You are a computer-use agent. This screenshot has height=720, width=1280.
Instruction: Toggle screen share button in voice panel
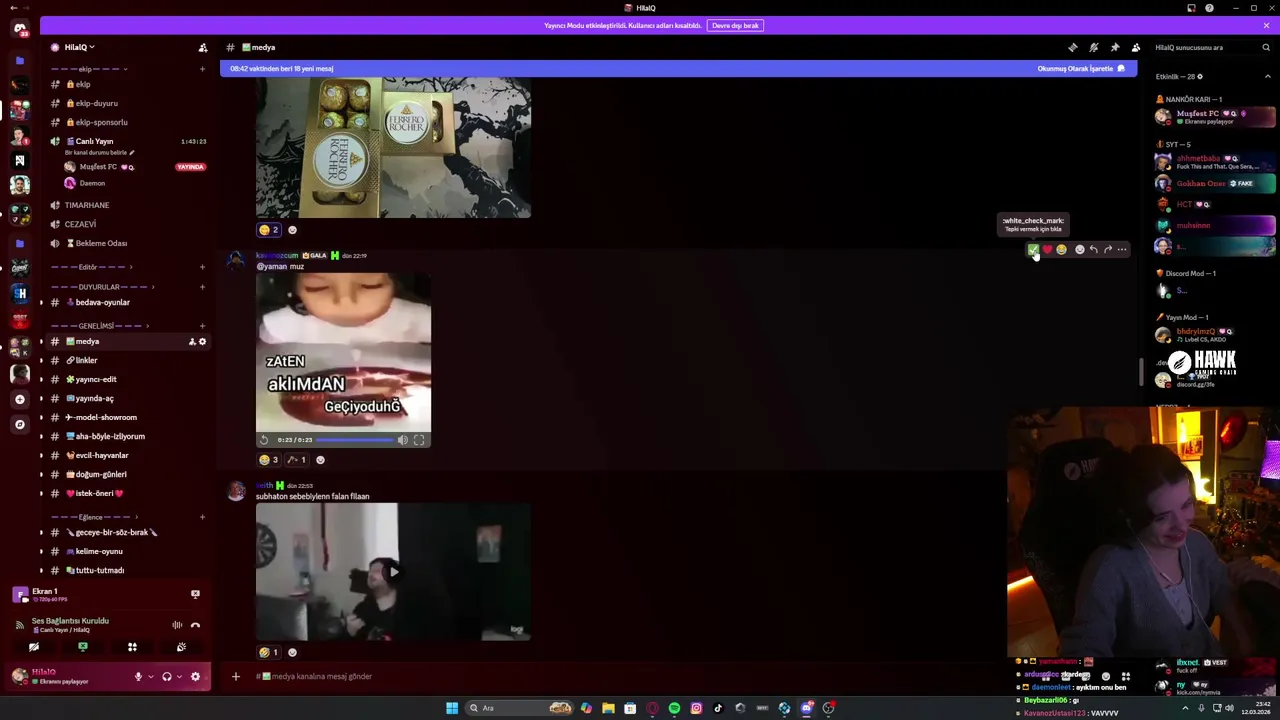(83, 647)
